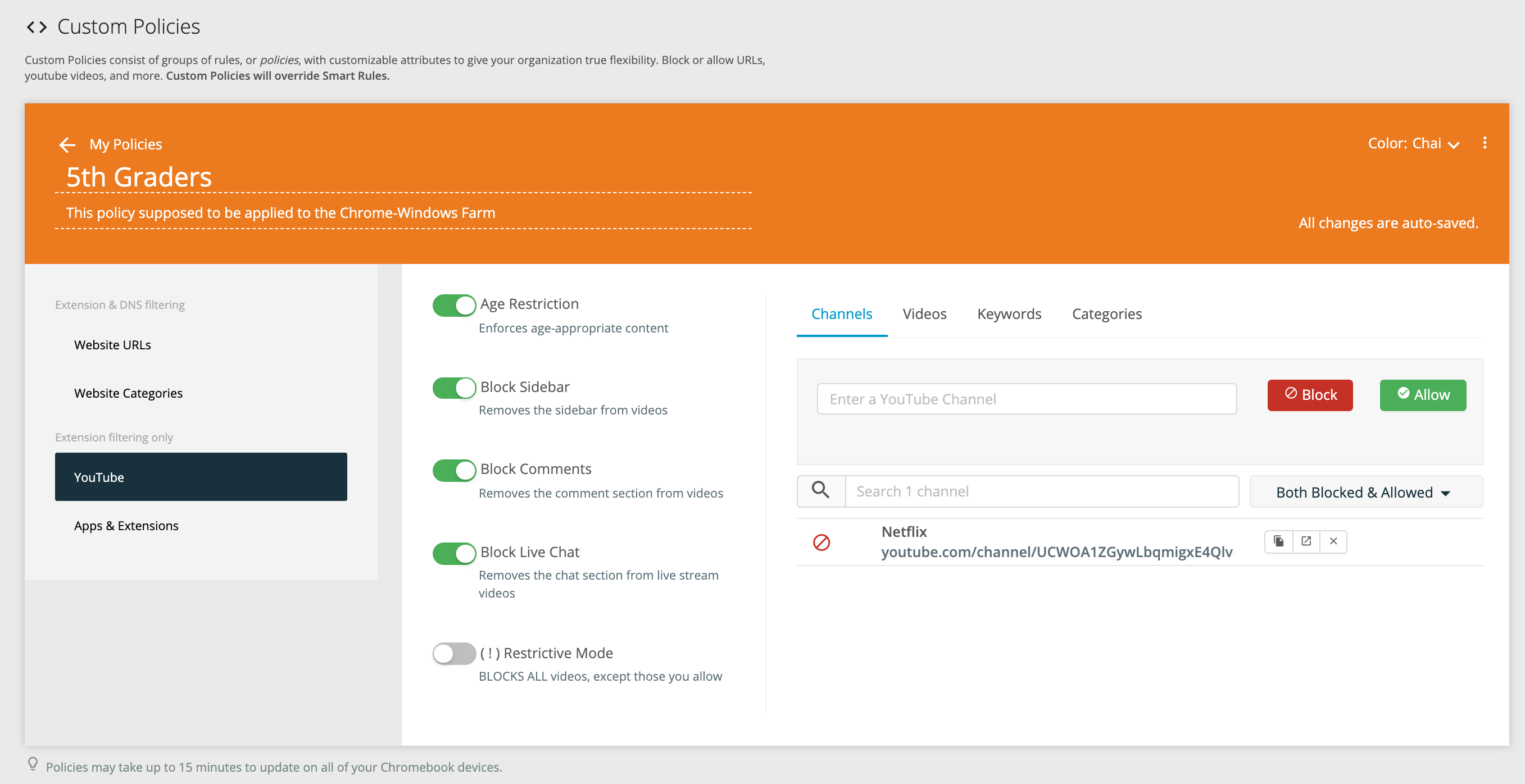Click the 'Extension & DNS filtering' heading
The image size is (1525, 784).
(120, 305)
